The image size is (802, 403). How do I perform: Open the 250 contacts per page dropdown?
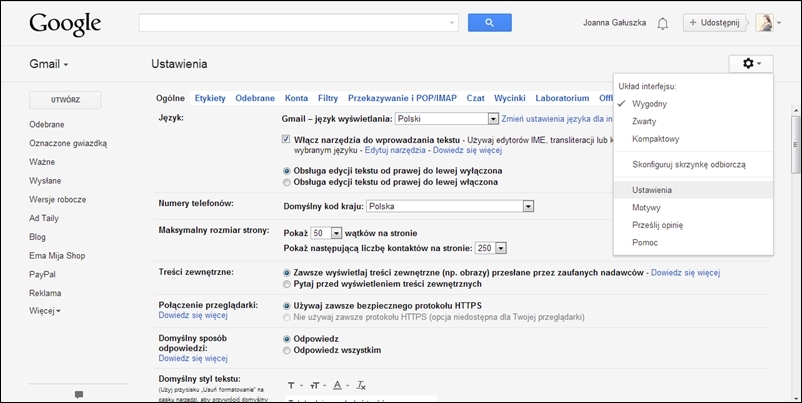[x=491, y=248]
